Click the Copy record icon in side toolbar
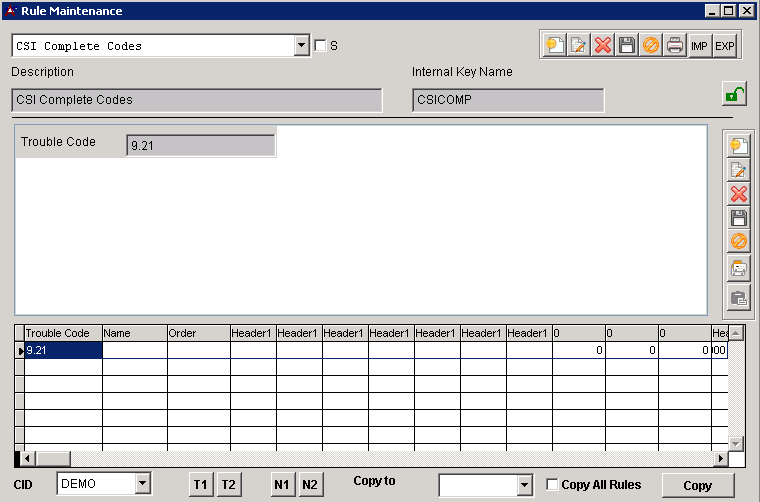 coord(738,269)
